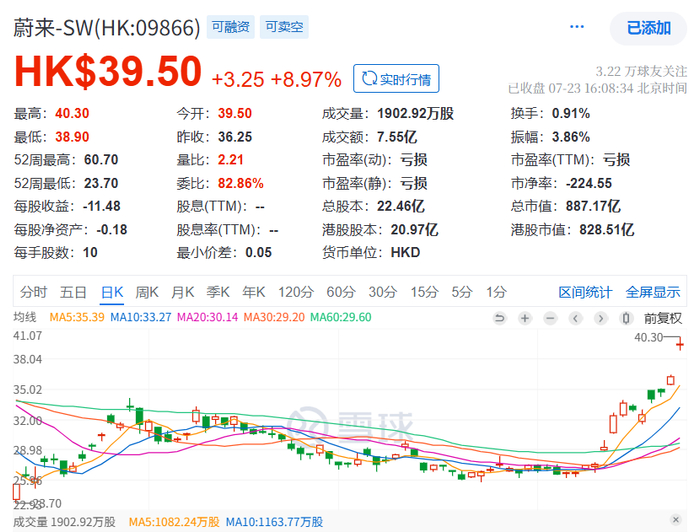This screenshot has width=700, height=532.
Task: Toggle the MA30:29.20 moving average line
Action: (274, 317)
